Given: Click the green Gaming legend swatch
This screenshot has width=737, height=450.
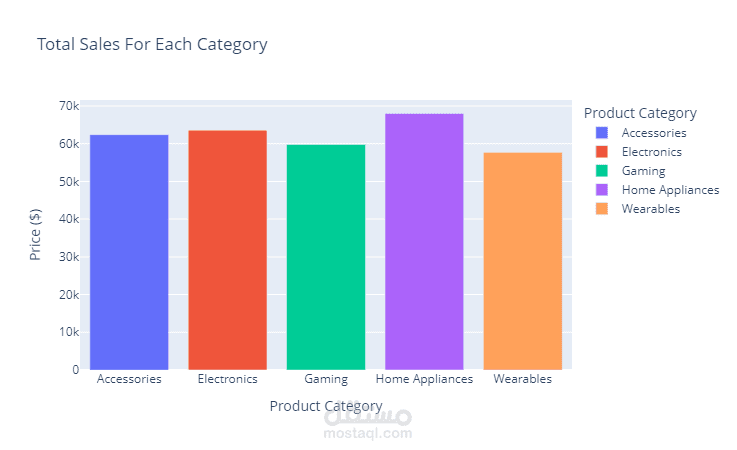Looking at the screenshot, I should click(602, 171).
